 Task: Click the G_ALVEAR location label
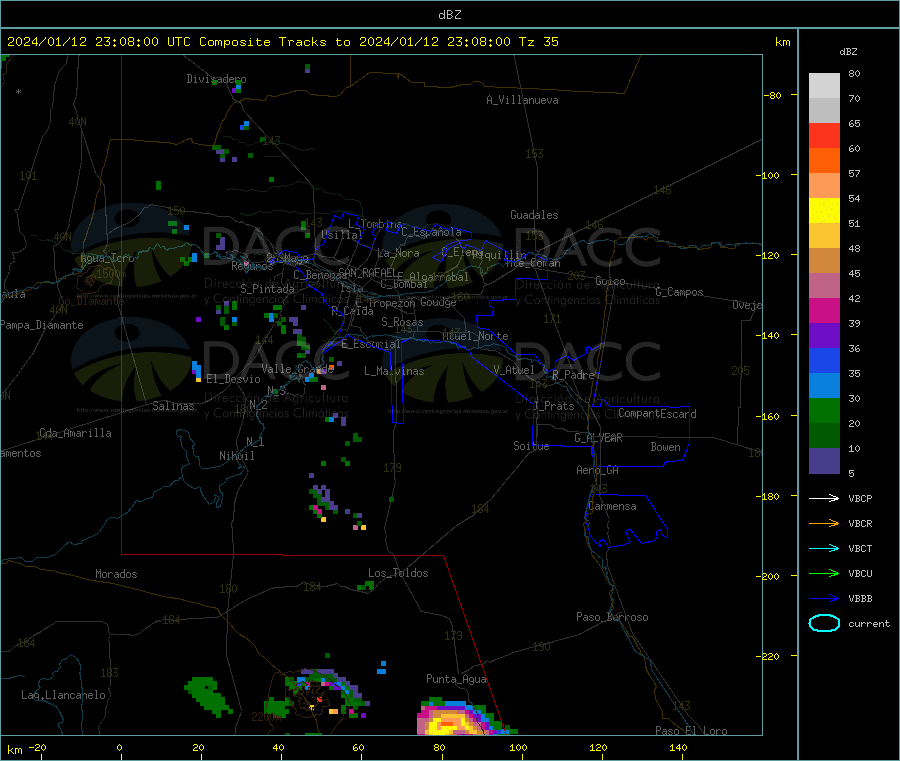pos(598,438)
